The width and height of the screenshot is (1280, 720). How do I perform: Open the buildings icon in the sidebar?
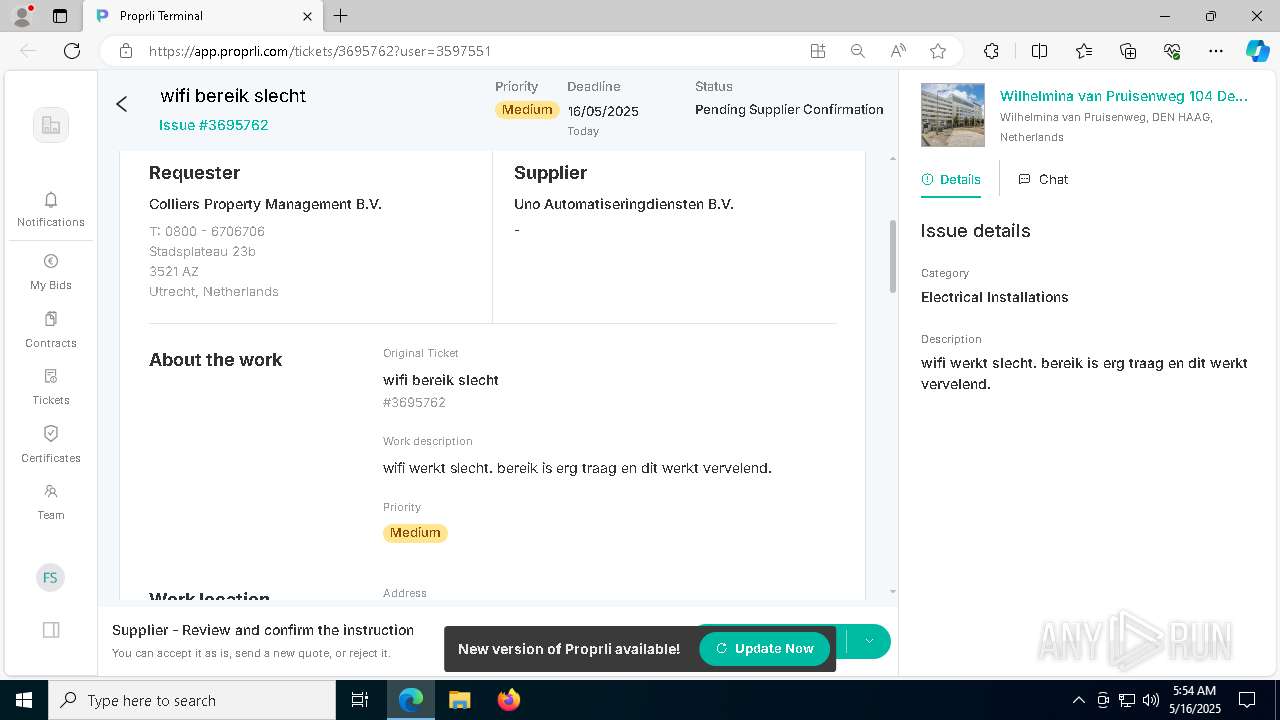click(x=51, y=125)
